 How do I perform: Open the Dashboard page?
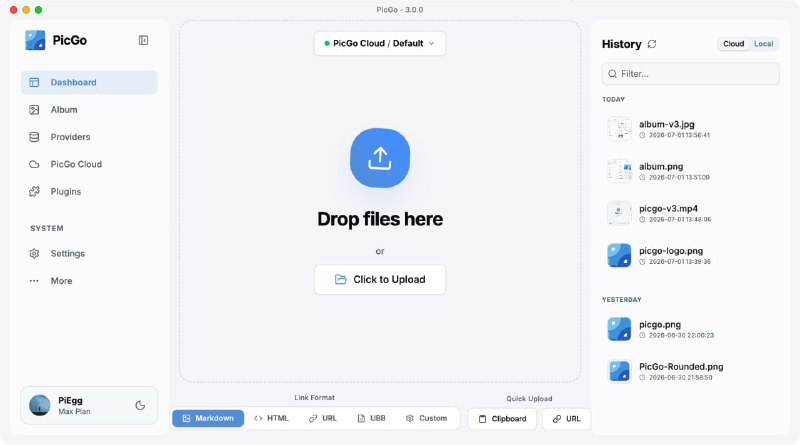point(89,82)
